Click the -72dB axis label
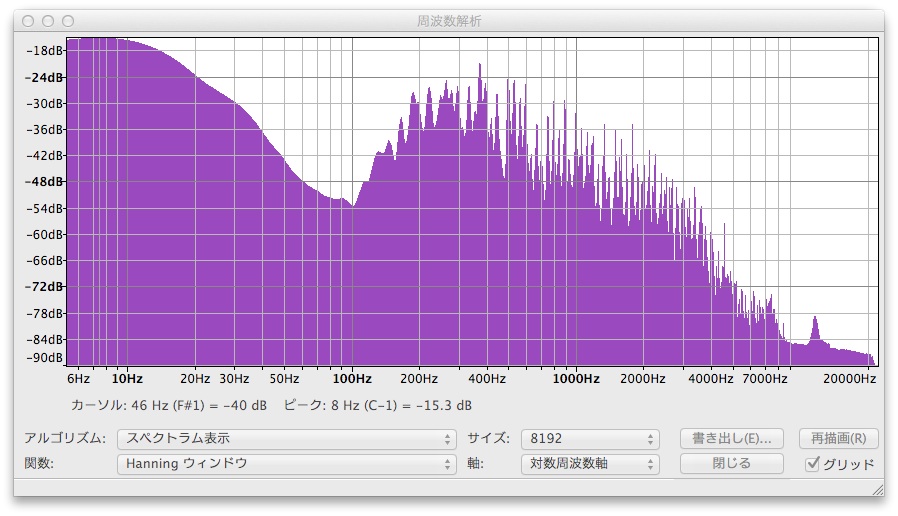Viewport: 898px width, 516px height. [44, 286]
